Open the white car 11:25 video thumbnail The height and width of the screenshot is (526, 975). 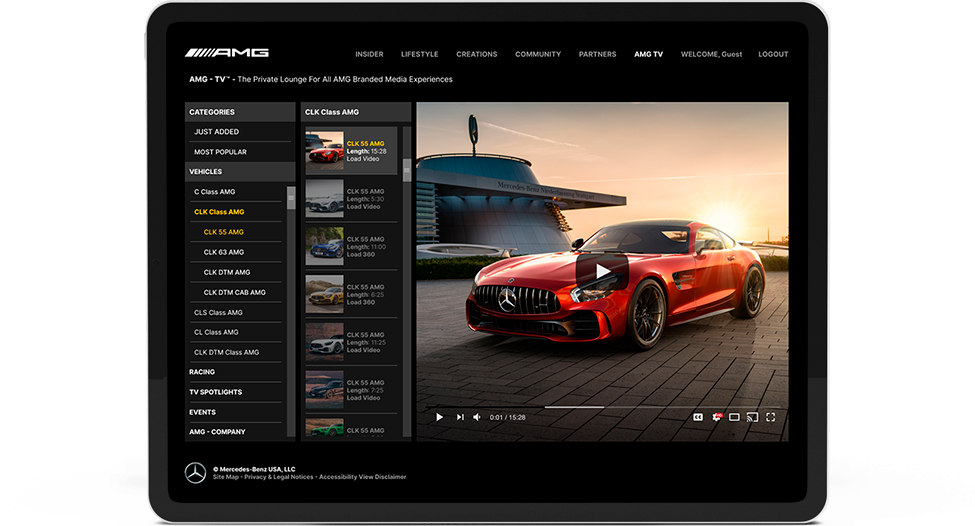point(325,342)
